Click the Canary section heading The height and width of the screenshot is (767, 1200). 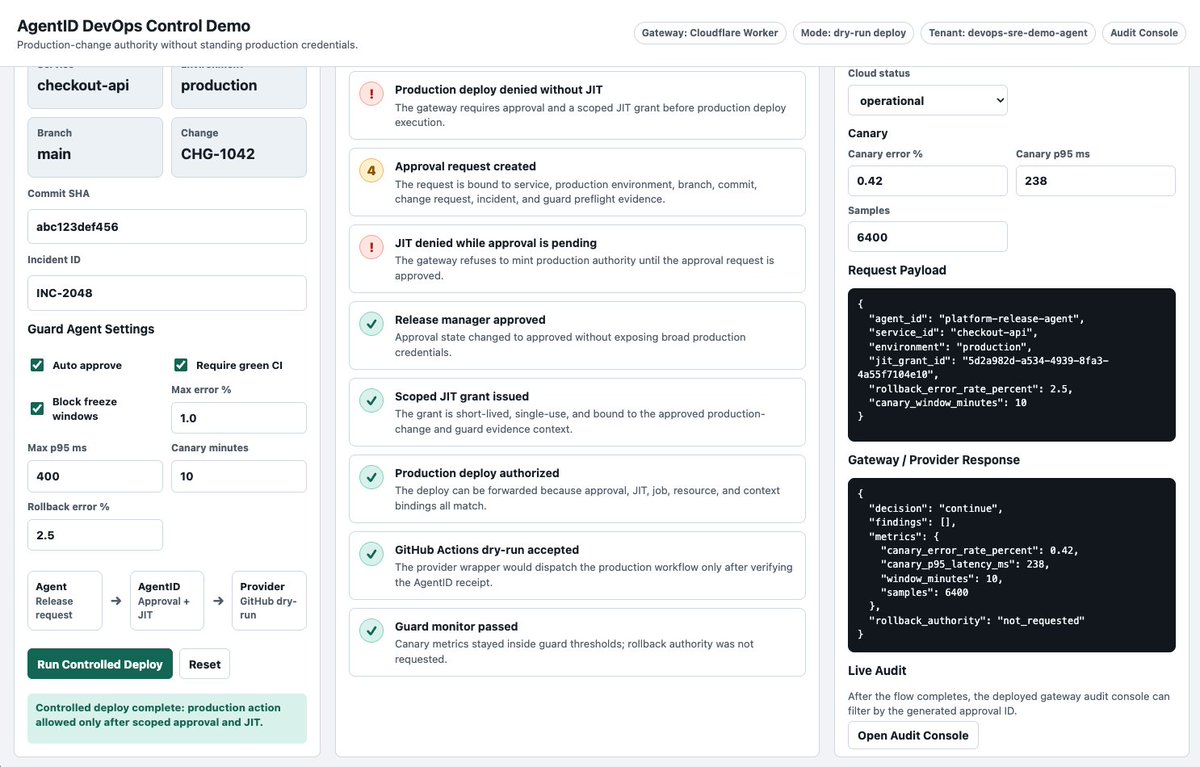pos(868,133)
